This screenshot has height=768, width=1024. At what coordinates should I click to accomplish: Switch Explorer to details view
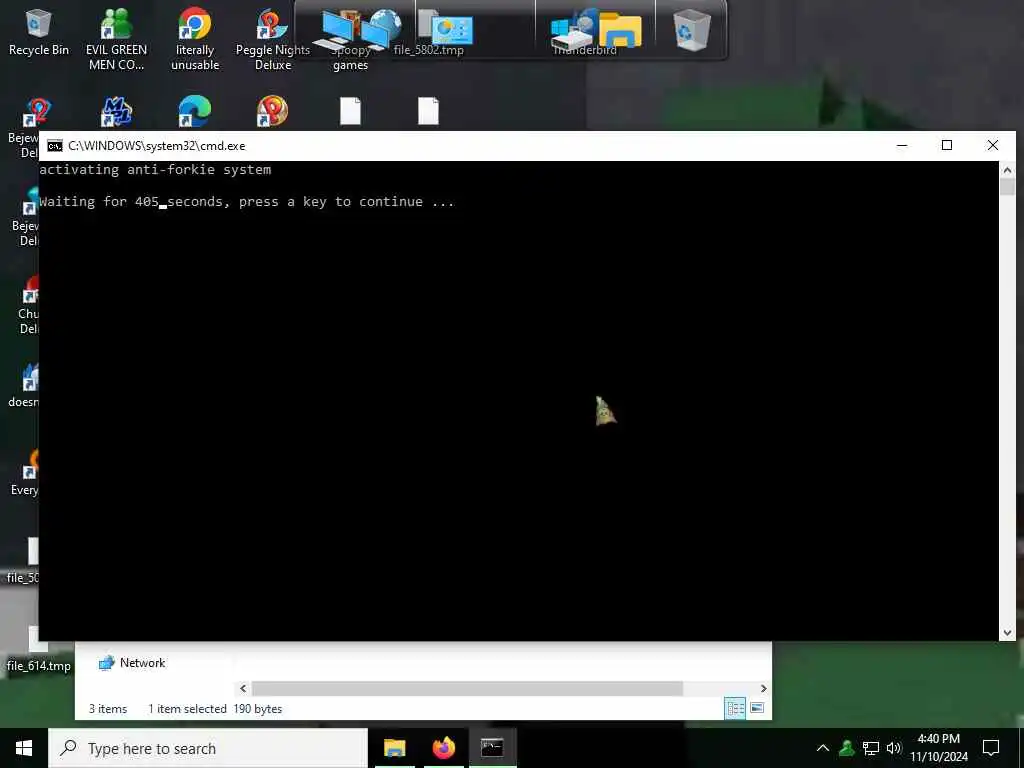click(x=735, y=708)
